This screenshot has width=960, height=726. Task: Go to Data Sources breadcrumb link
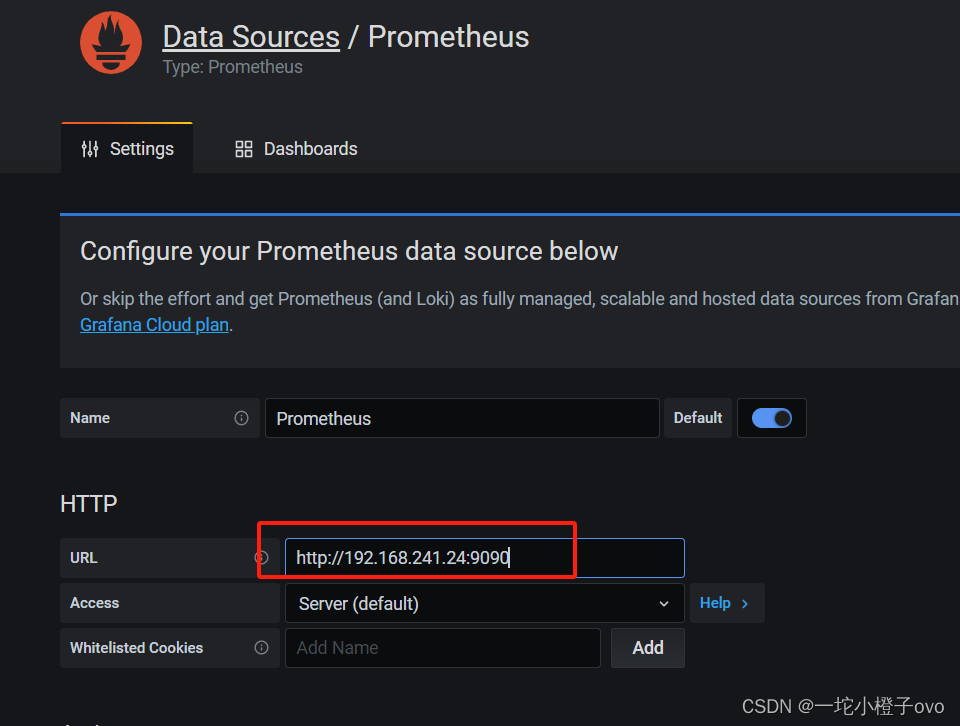click(251, 37)
